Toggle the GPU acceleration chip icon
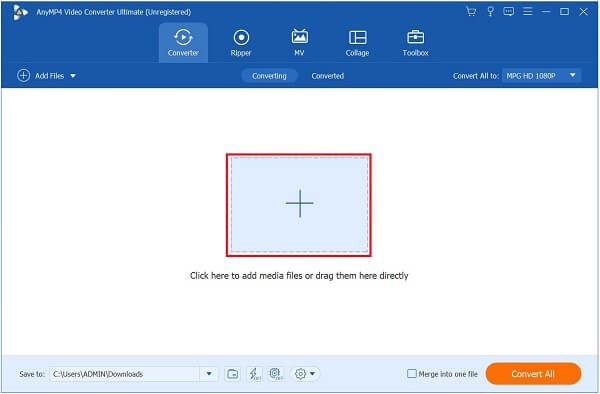 276,374
